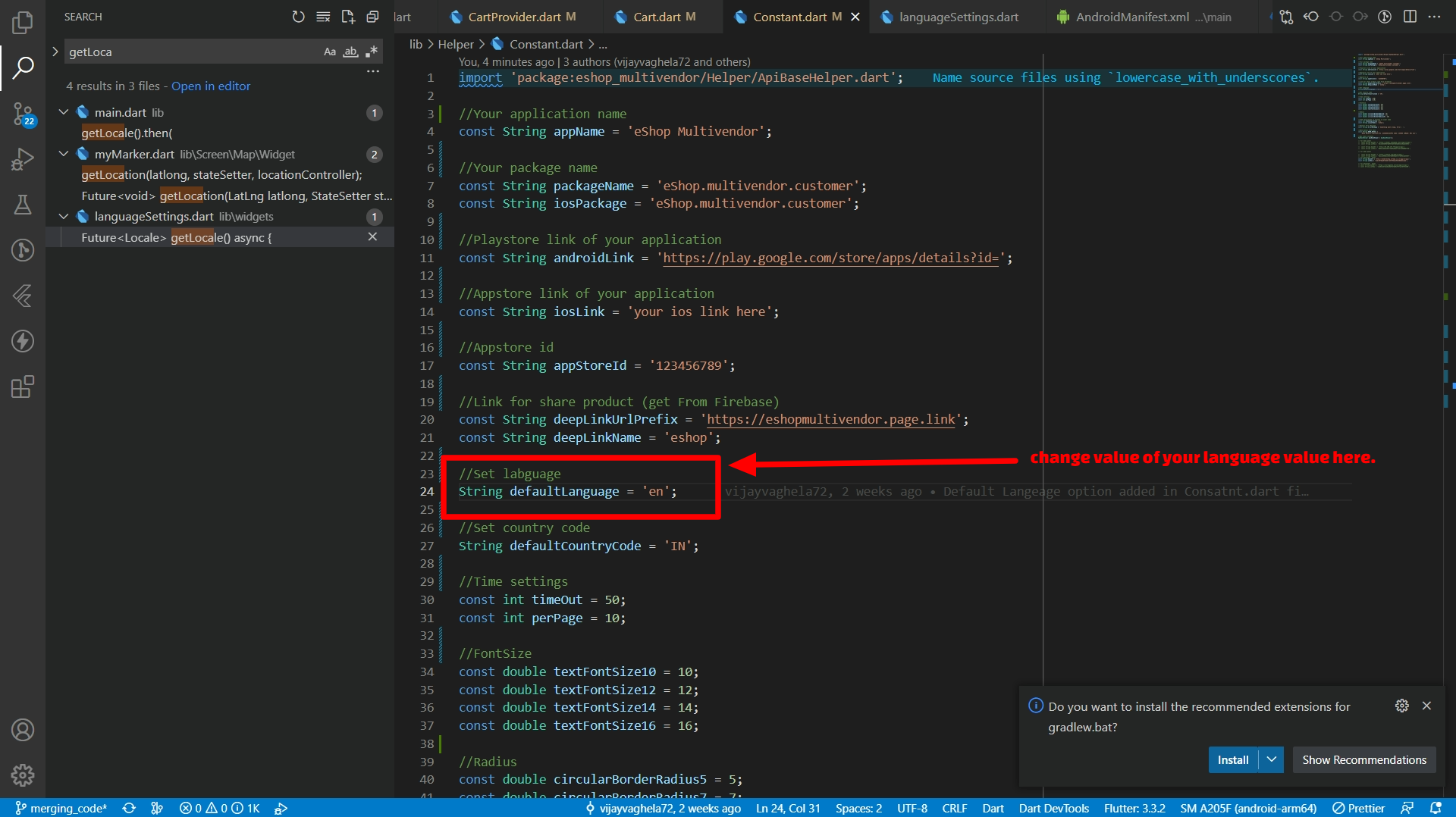Open the Extensions view

tap(23, 387)
